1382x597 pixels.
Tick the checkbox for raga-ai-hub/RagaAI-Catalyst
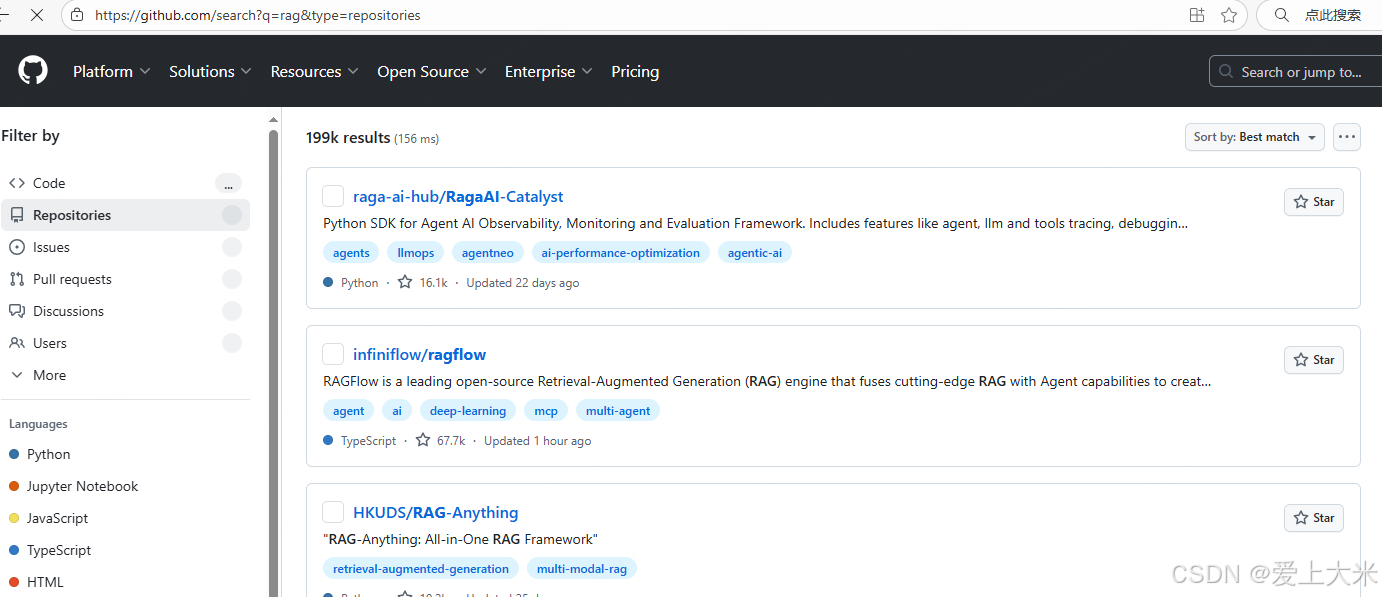tap(333, 196)
